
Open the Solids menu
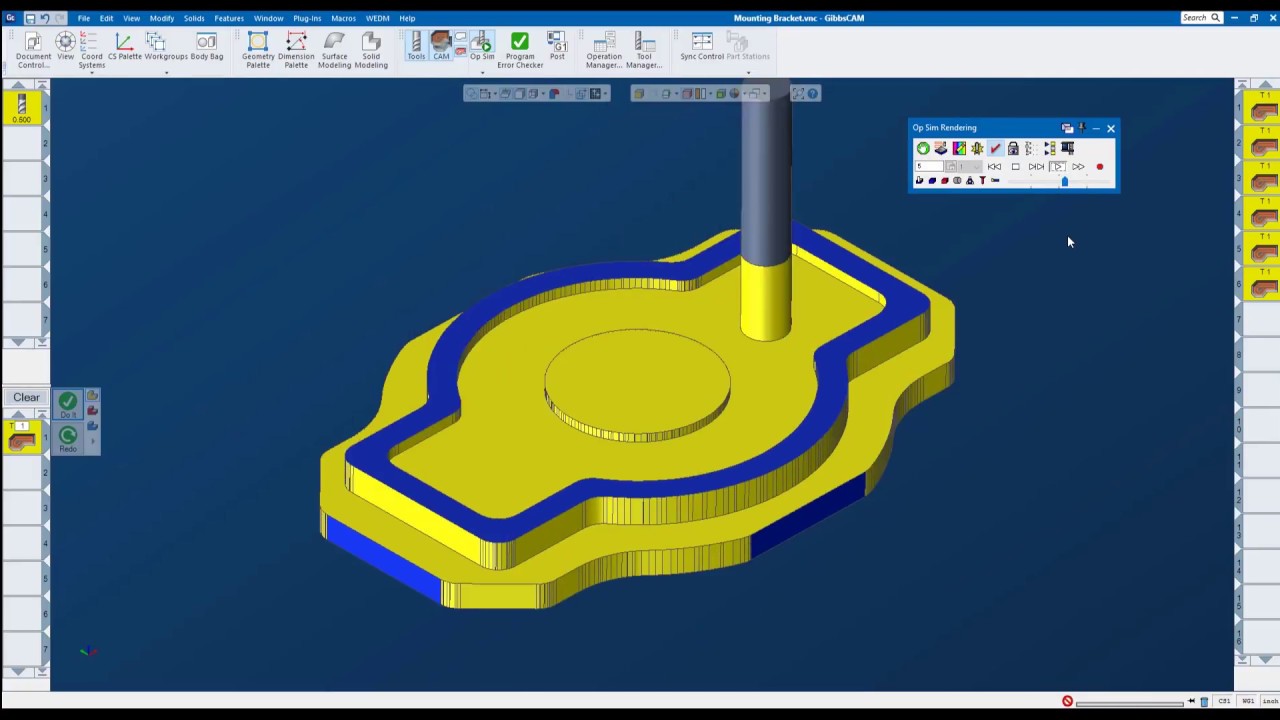coord(194,18)
